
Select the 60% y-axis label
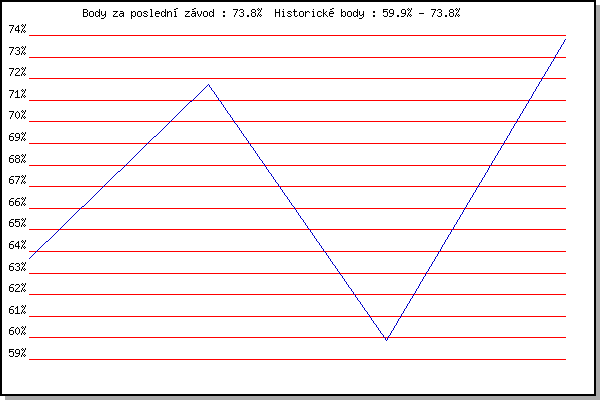(x=18, y=331)
